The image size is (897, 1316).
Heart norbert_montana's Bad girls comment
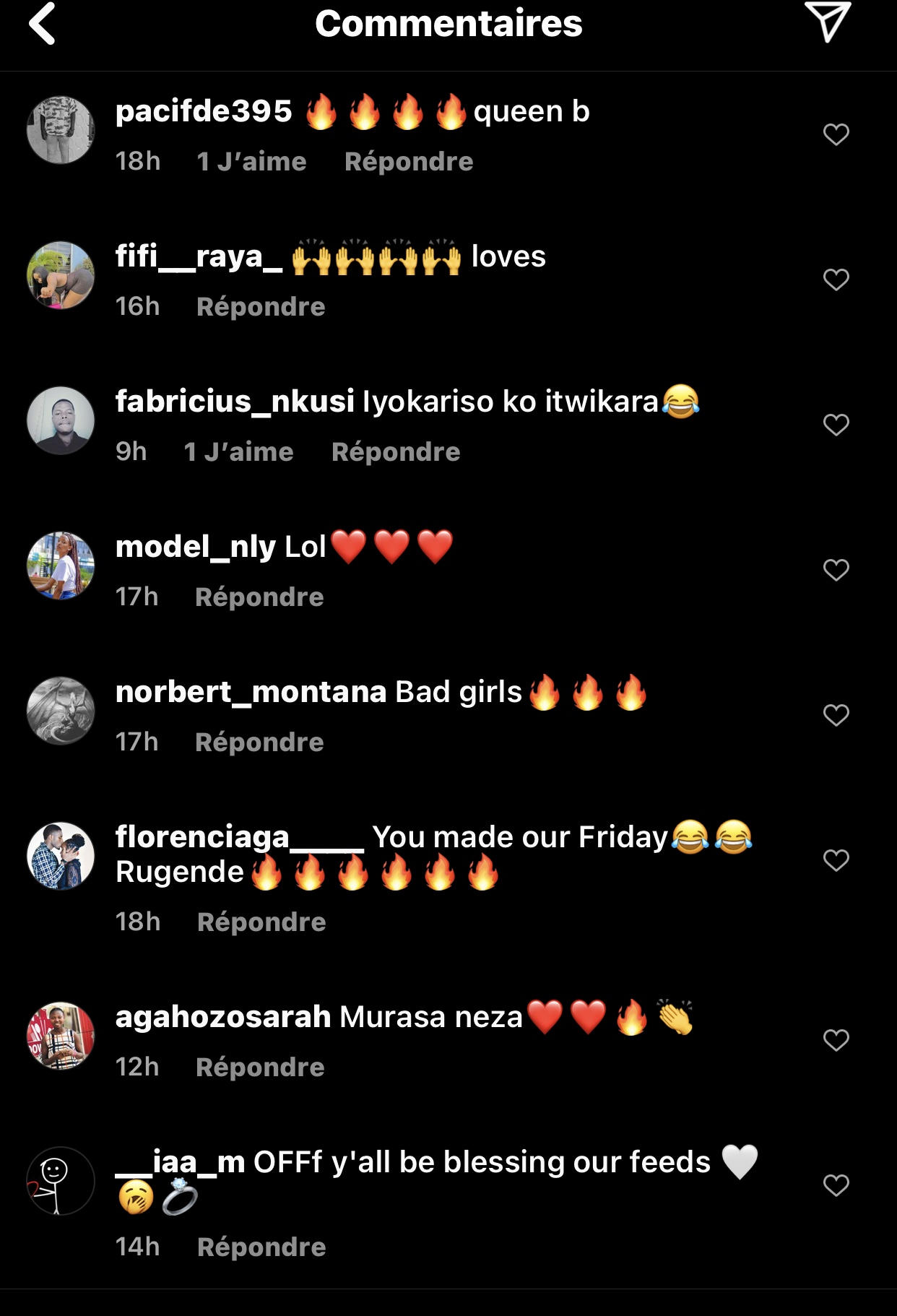click(836, 715)
